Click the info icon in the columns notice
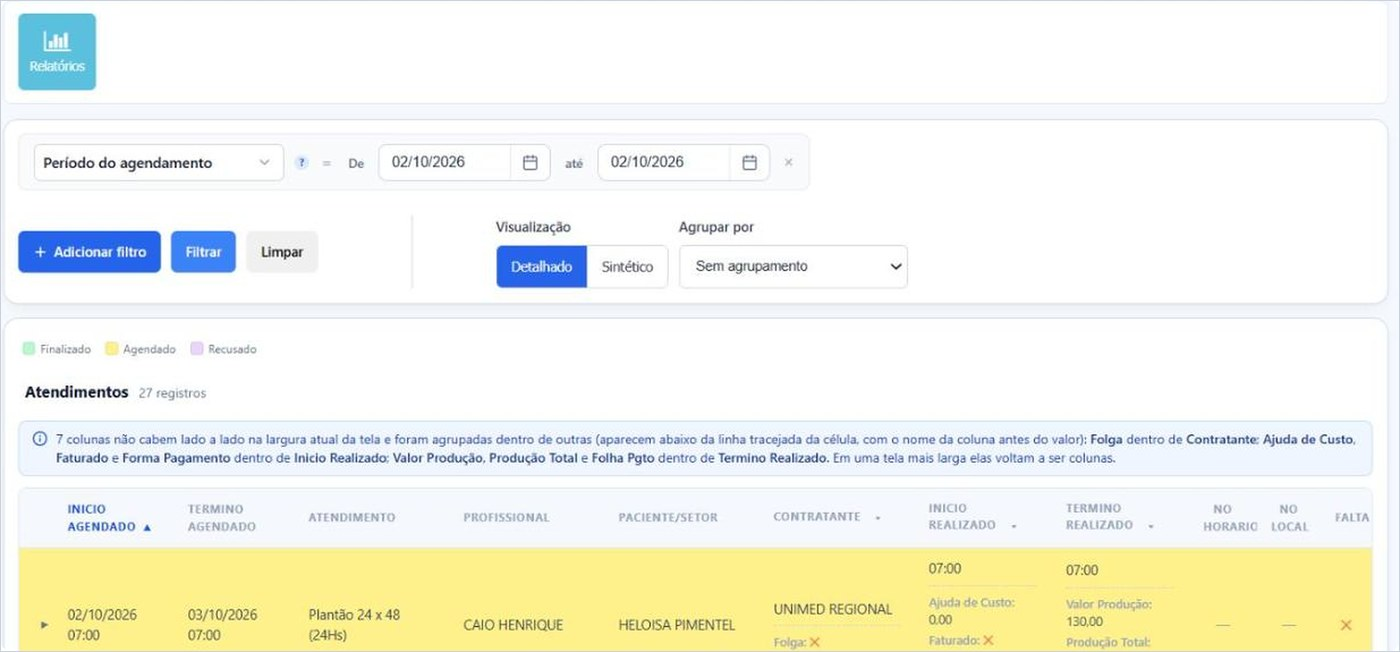The height and width of the screenshot is (652, 1400). point(40,439)
